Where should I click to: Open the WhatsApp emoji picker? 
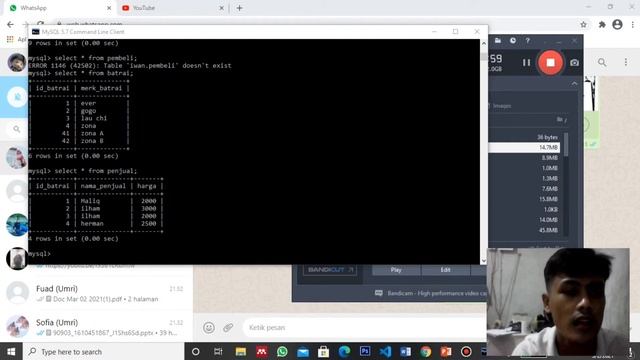point(209,327)
